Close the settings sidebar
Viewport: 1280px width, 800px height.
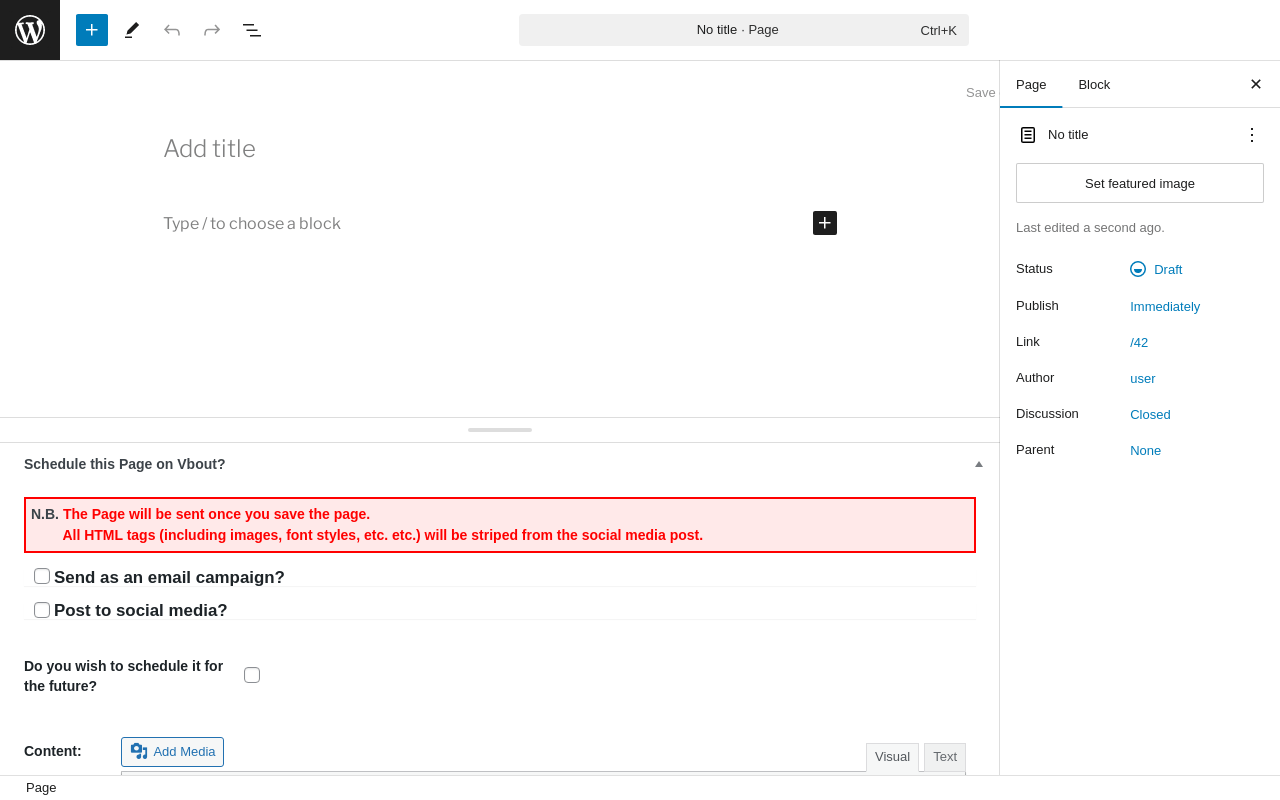[1256, 84]
